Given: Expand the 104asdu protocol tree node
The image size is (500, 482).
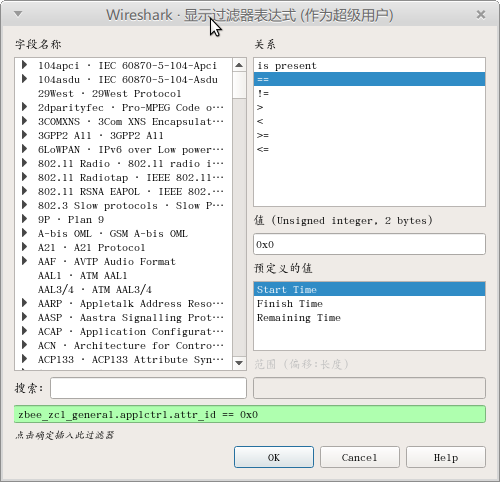Looking at the screenshot, I should click(x=24, y=79).
